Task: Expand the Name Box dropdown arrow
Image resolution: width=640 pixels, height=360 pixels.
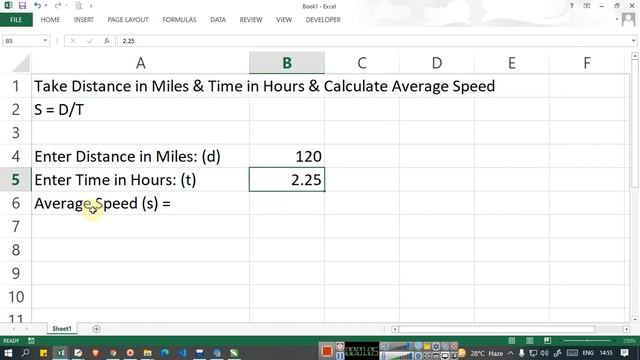Action: [x=45, y=41]
